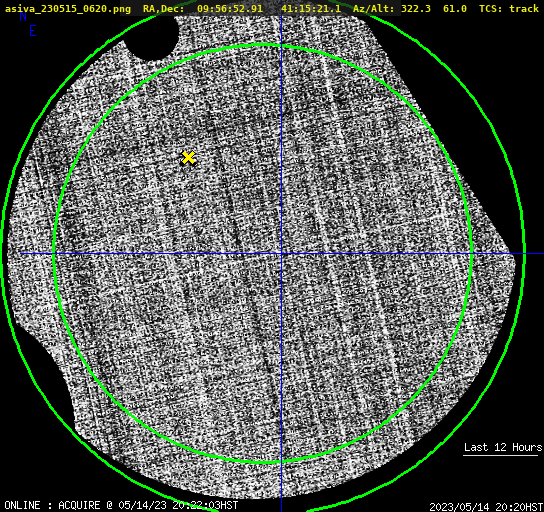Click the blue E compass label

[x=32, y=31]
